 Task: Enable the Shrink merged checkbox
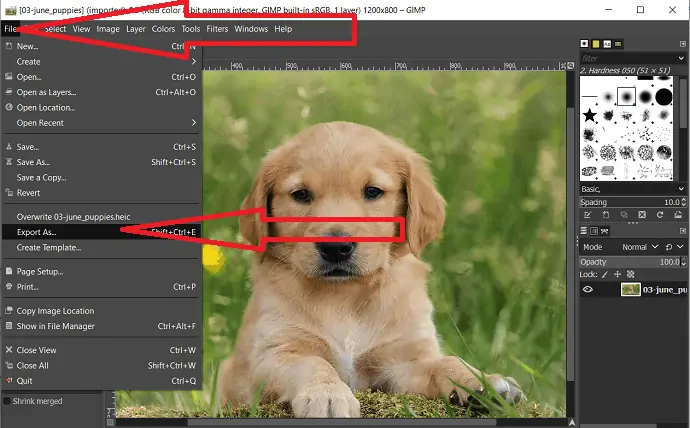pyautogui.click(x=8, y=402)
